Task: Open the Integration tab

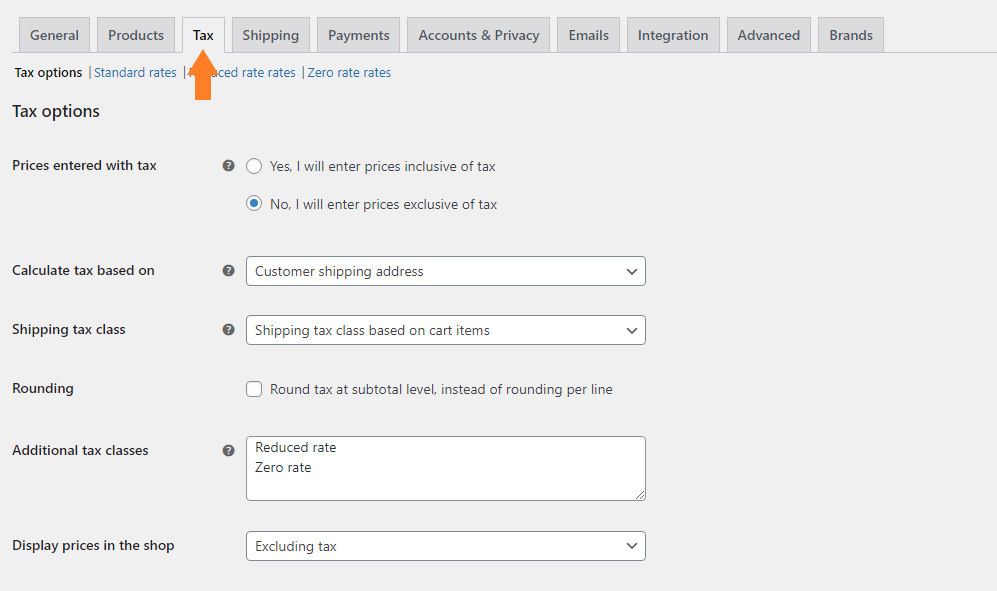Action: click(672, 35)
